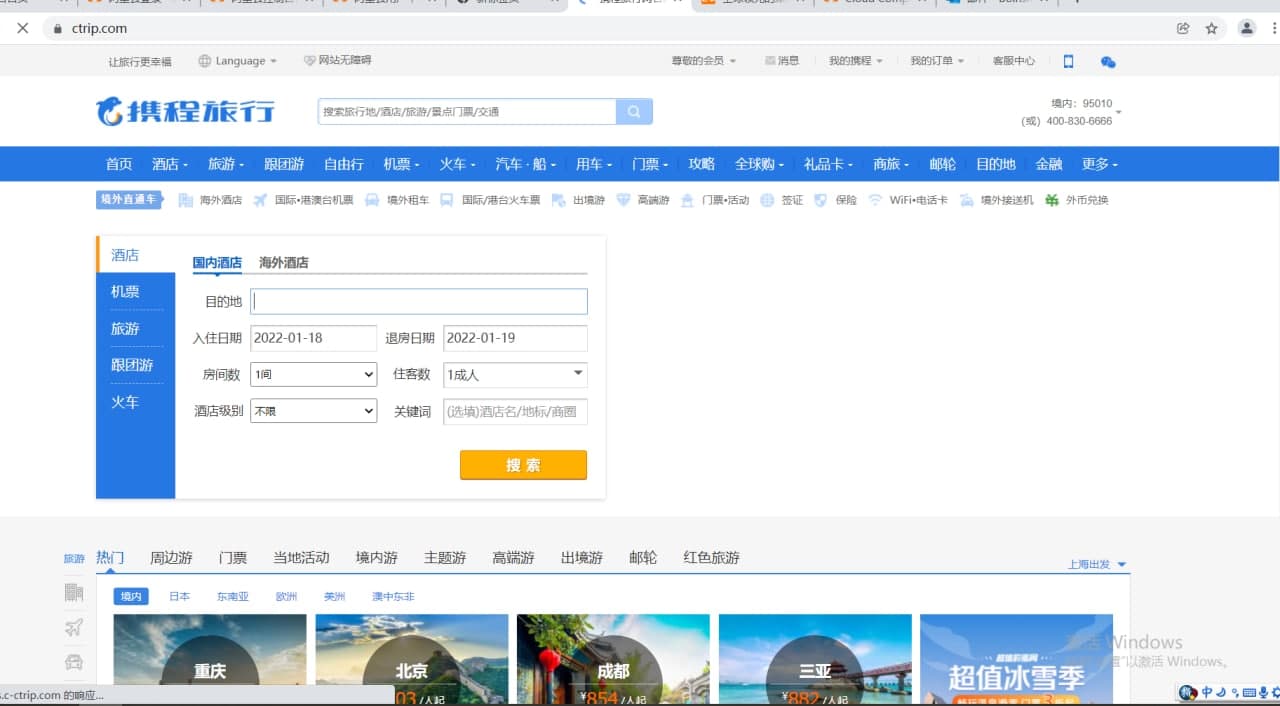Click the 出境游 outbound tour shortcut
The height and width of the screenshot is (706, 1280).
pyautogui.click(x=579, y=200)
